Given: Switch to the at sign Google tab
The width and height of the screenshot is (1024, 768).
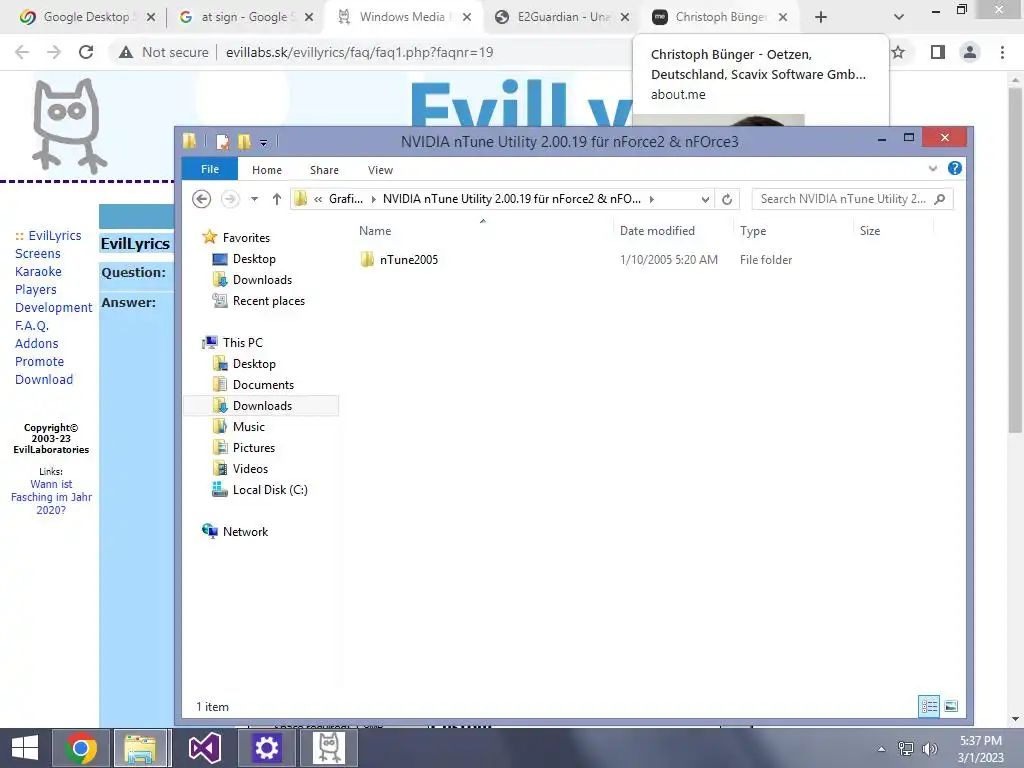Looking at the screenshot, I should 247,17.
